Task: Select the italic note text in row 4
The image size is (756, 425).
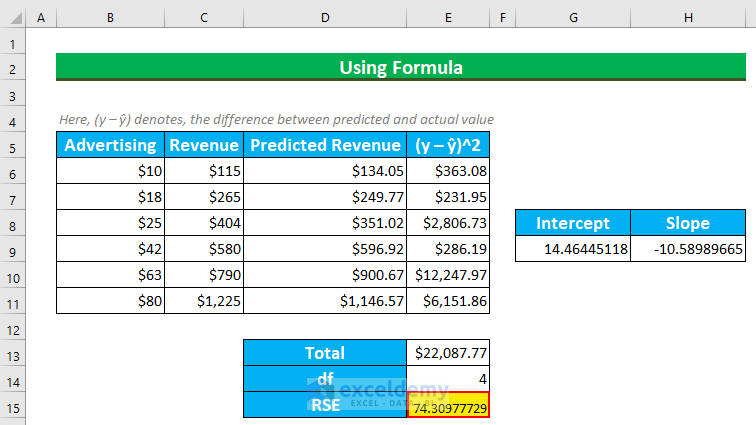Action: (x=275, y=120)
